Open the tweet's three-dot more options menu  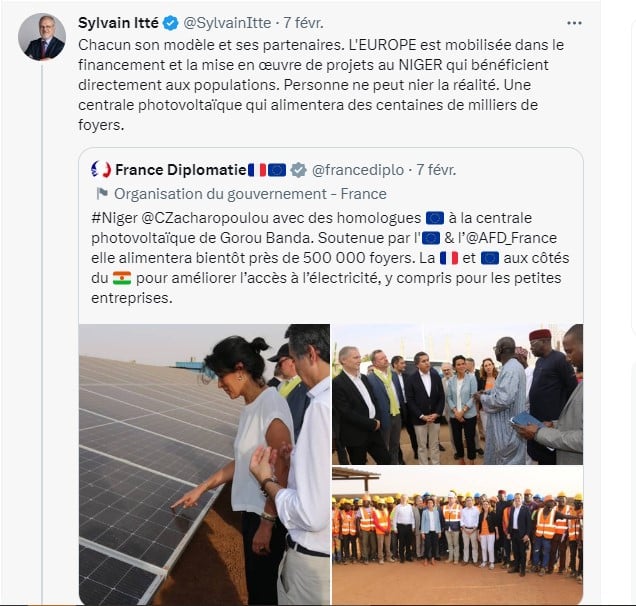pyautogui.click(x=573, y=22)
